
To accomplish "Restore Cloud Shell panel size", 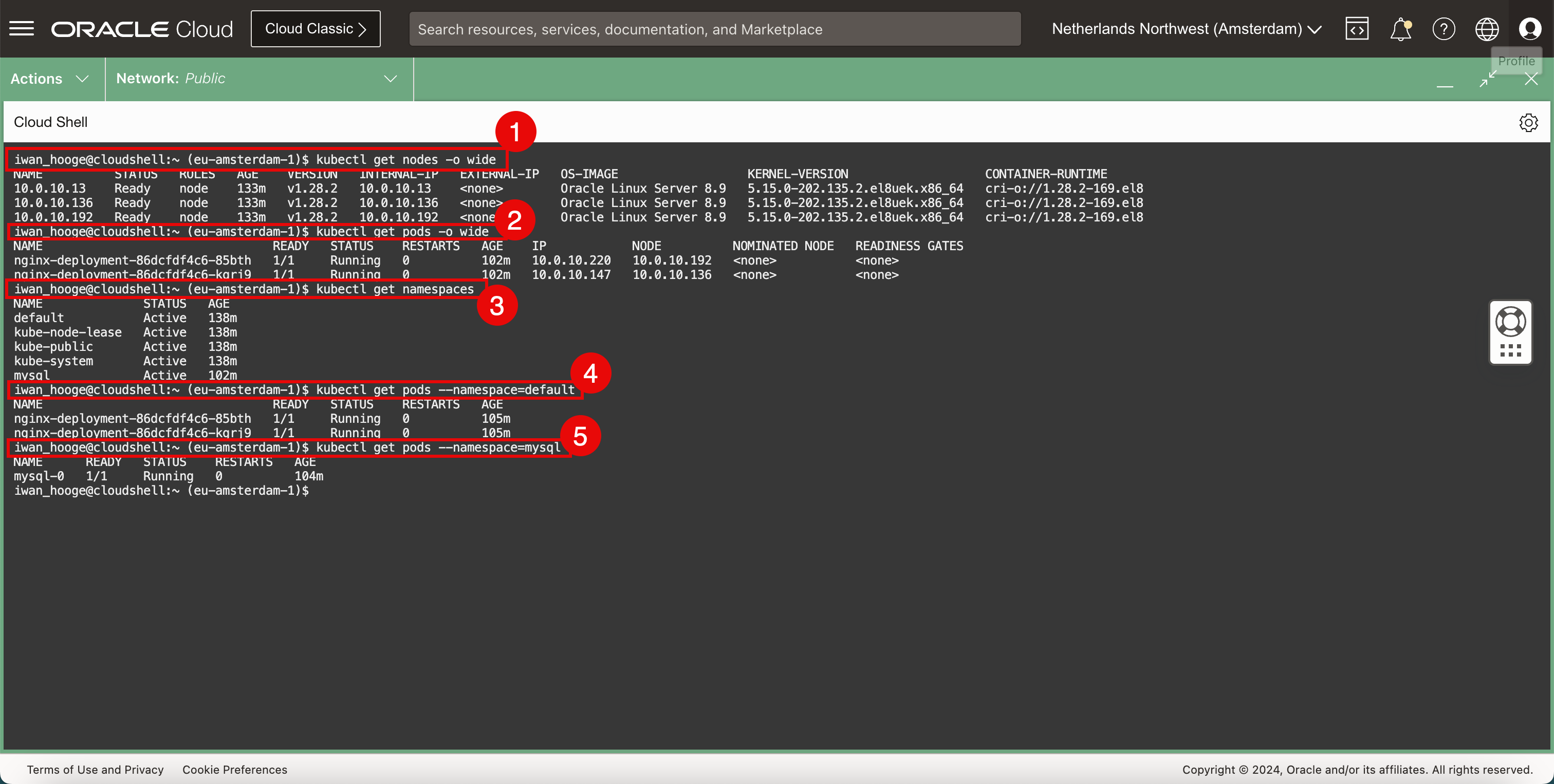I will click(x=1488, y=79).
